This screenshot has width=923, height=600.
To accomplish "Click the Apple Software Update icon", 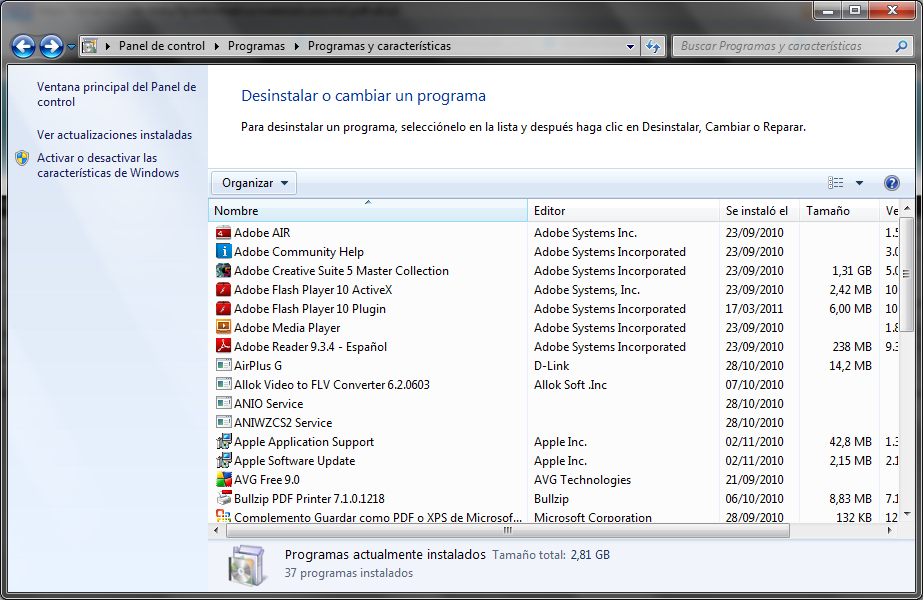I will tap(224, 461).
